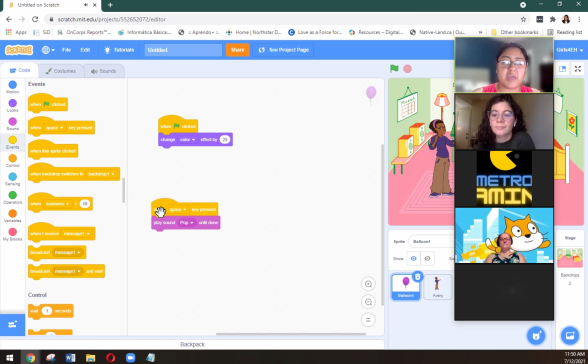Open Chrome from the taskbar
Image resolution: width=588 pixels, height=364 pixels.
pos(30,358)
